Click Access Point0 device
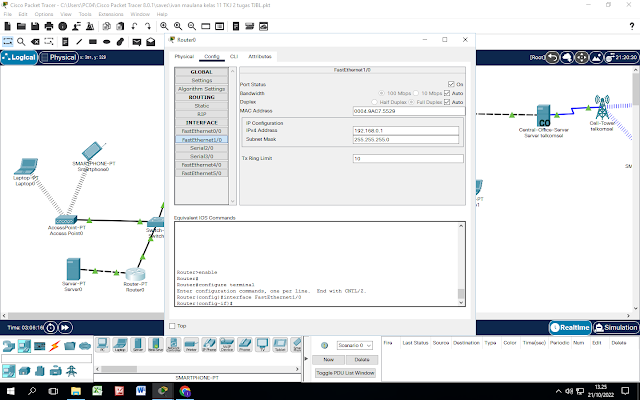This screenshot has width=640, height=400. tap(65, 220)
